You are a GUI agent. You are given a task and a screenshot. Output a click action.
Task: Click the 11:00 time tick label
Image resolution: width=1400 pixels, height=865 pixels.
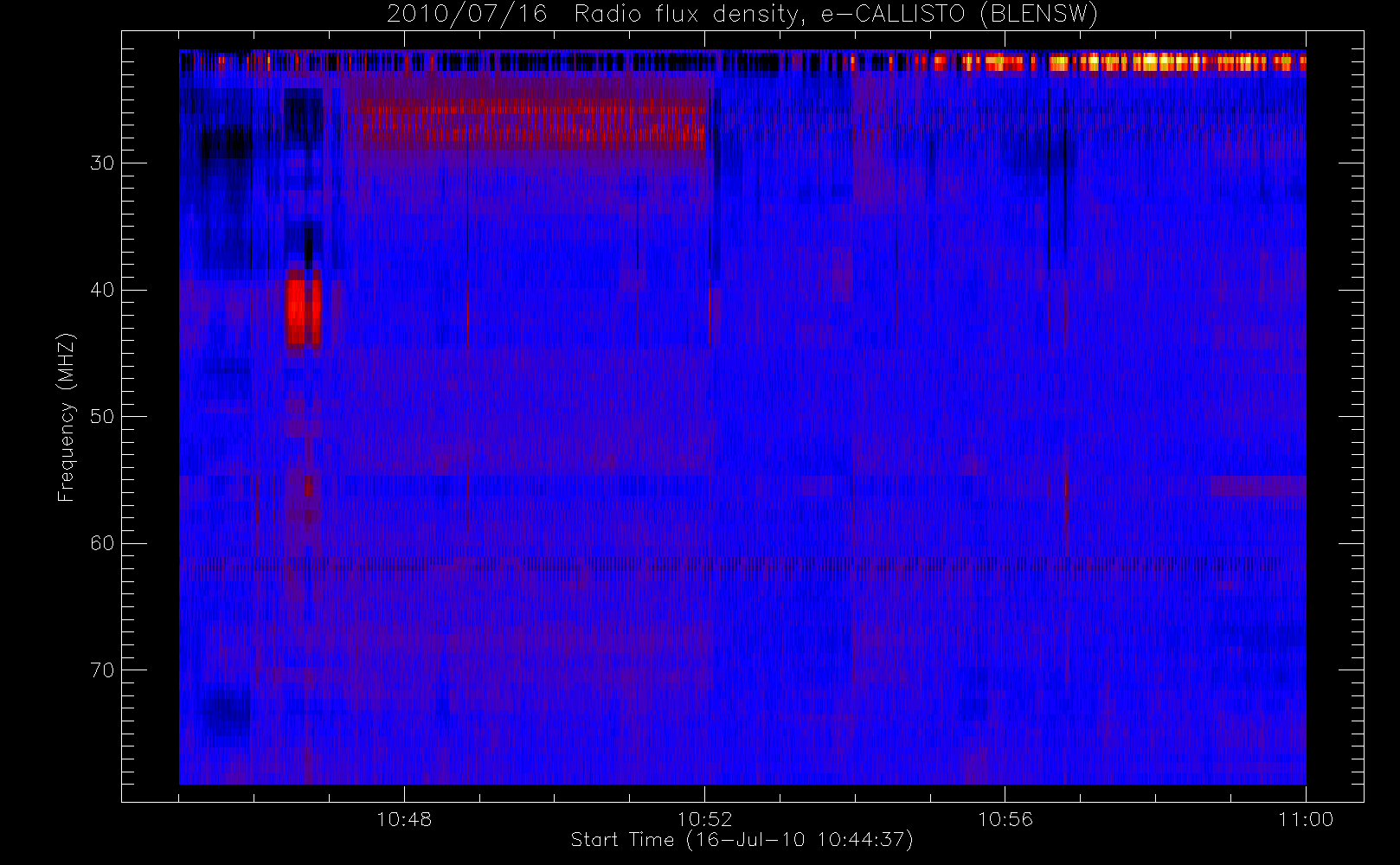pyautogui.click(x=1305, y=818)
